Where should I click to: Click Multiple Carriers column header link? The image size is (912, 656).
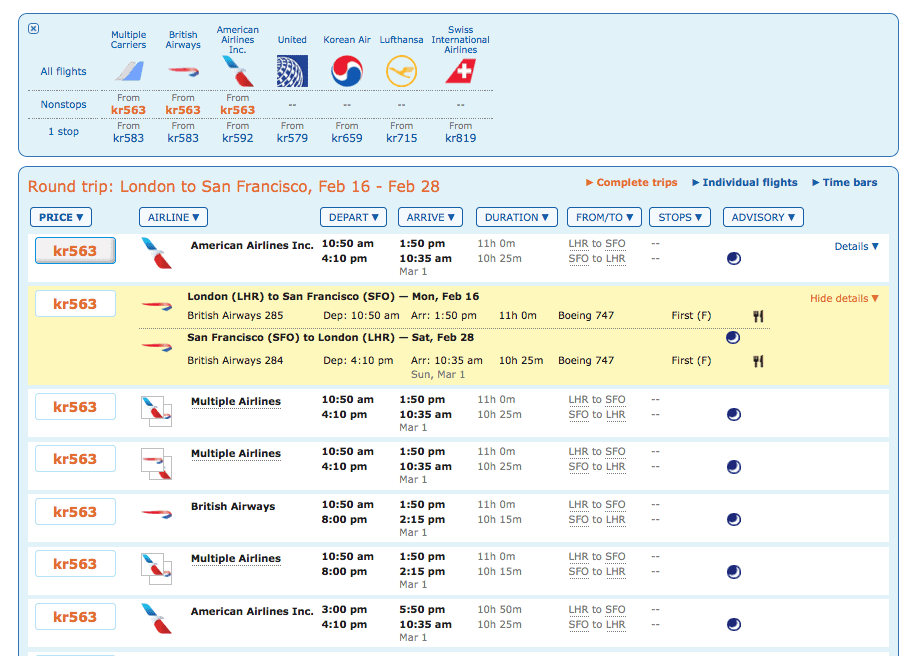pos(129,40)
